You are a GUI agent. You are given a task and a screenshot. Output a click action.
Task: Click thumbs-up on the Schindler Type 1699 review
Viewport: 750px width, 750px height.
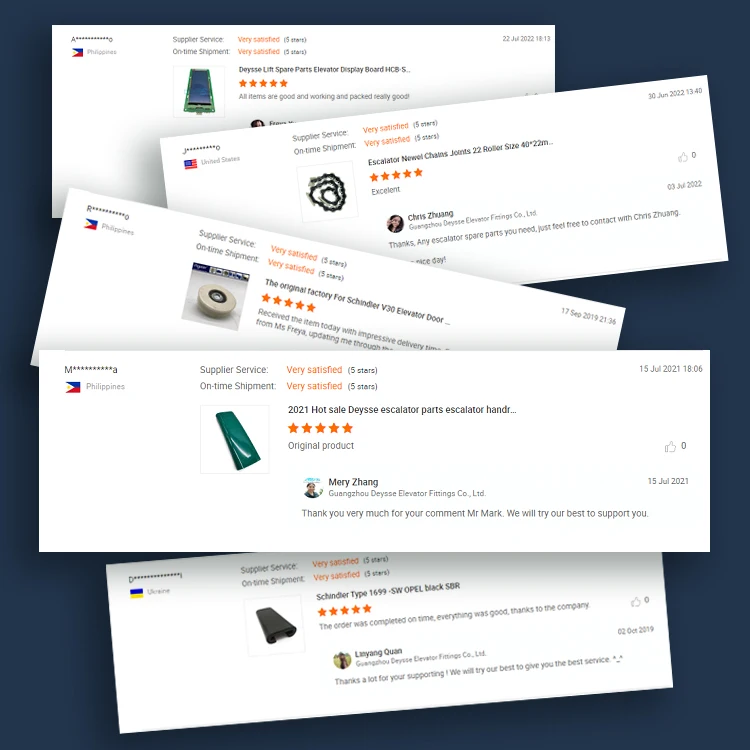pyautogui.click(x=635, y=602)
